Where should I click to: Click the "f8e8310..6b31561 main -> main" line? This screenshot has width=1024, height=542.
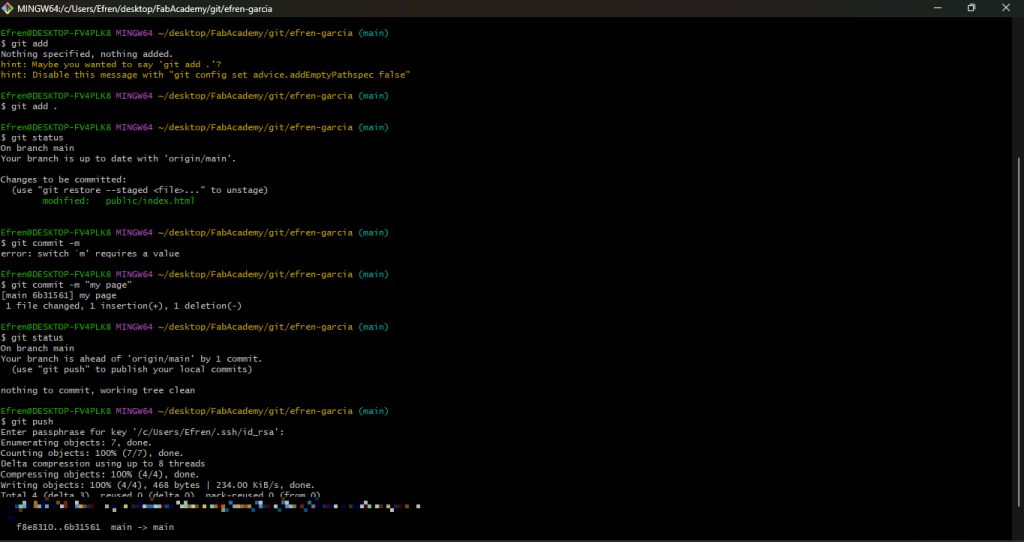95,527
